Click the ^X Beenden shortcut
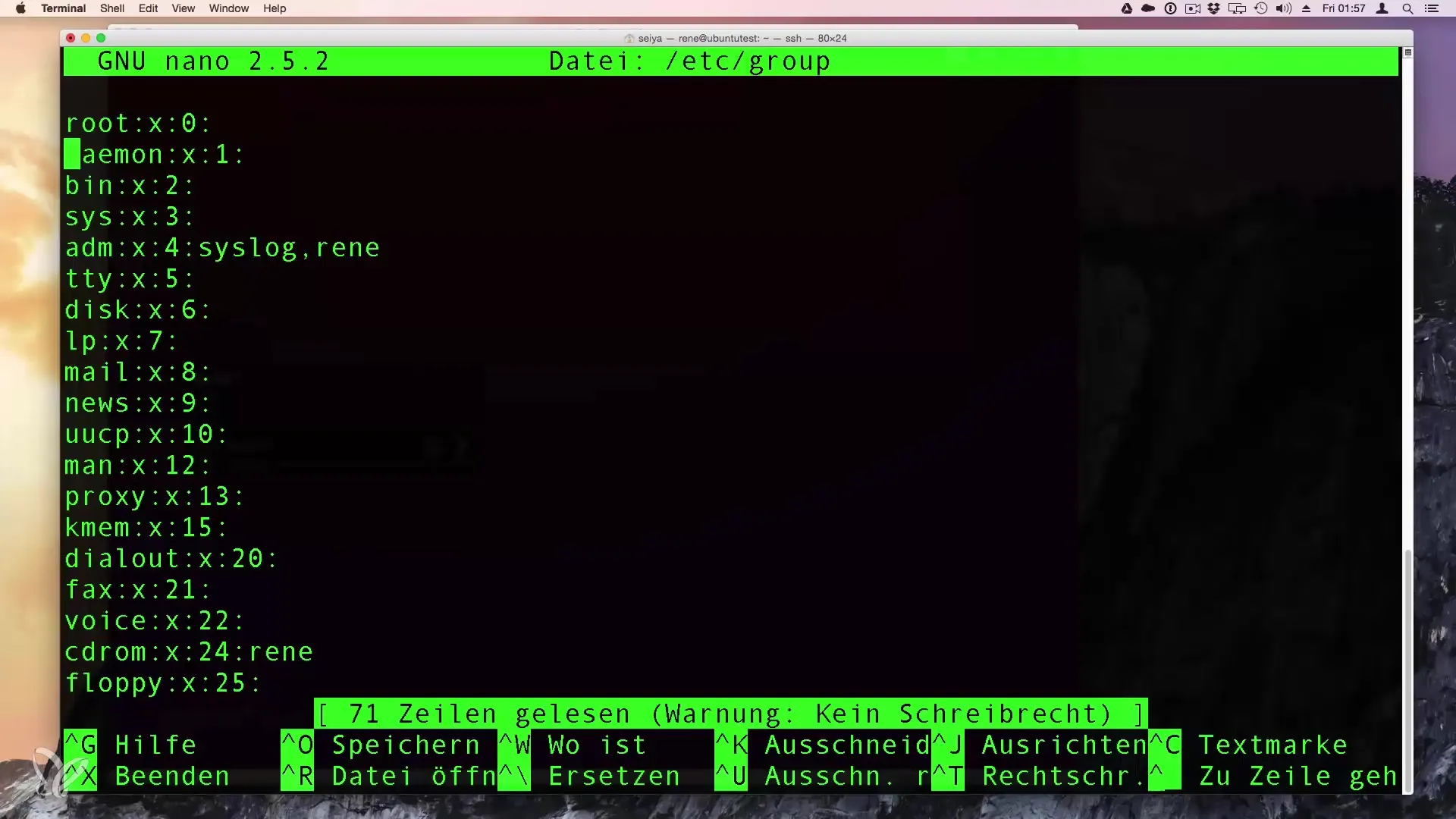 pos(147,776)
